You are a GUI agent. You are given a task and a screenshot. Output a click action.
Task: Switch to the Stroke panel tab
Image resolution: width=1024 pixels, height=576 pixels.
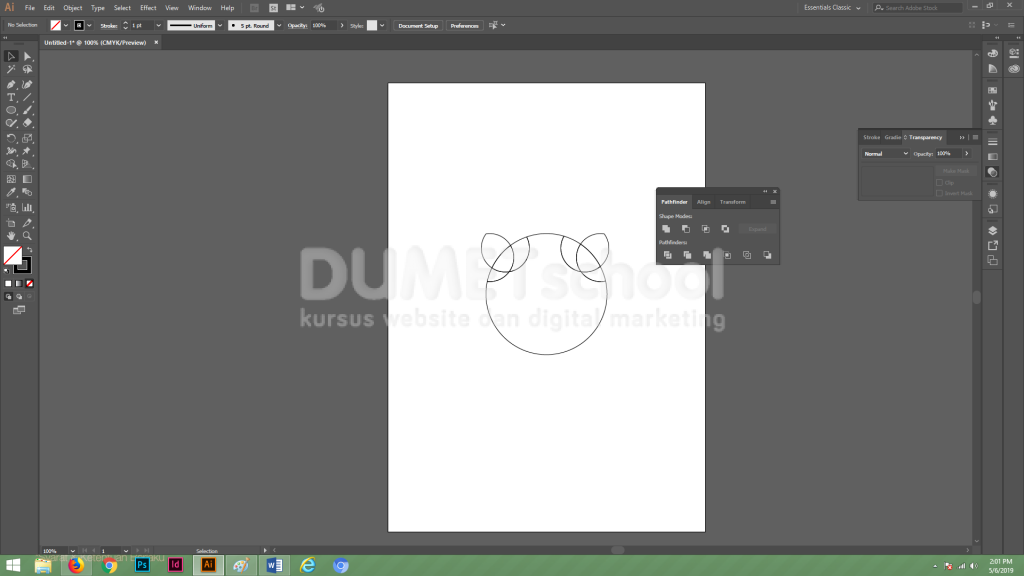(871, 138)
